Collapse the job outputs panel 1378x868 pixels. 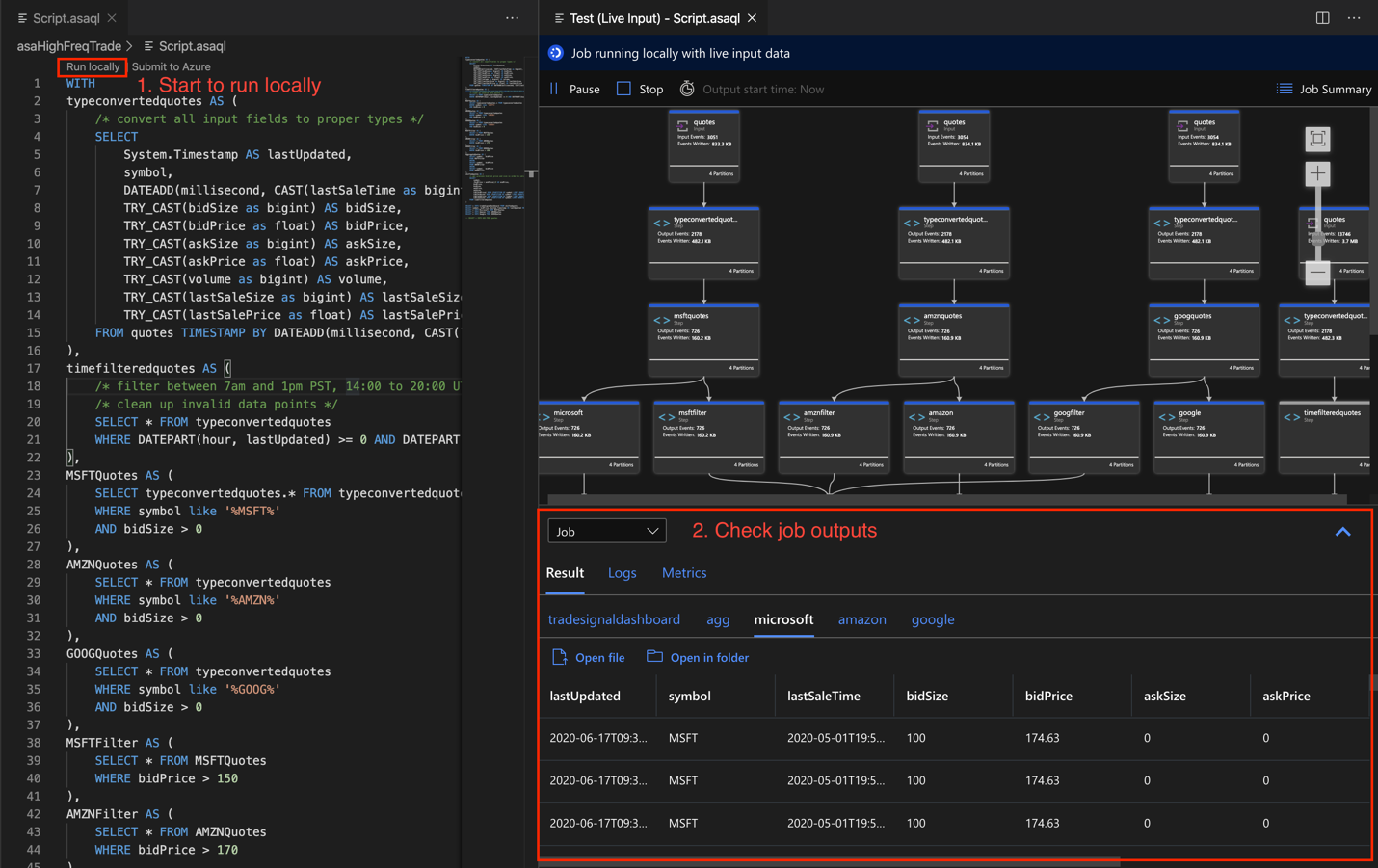[1342, 532]
